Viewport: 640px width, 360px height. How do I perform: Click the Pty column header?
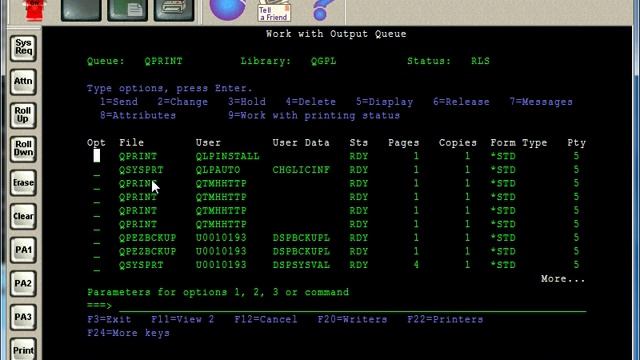[576, 143]
